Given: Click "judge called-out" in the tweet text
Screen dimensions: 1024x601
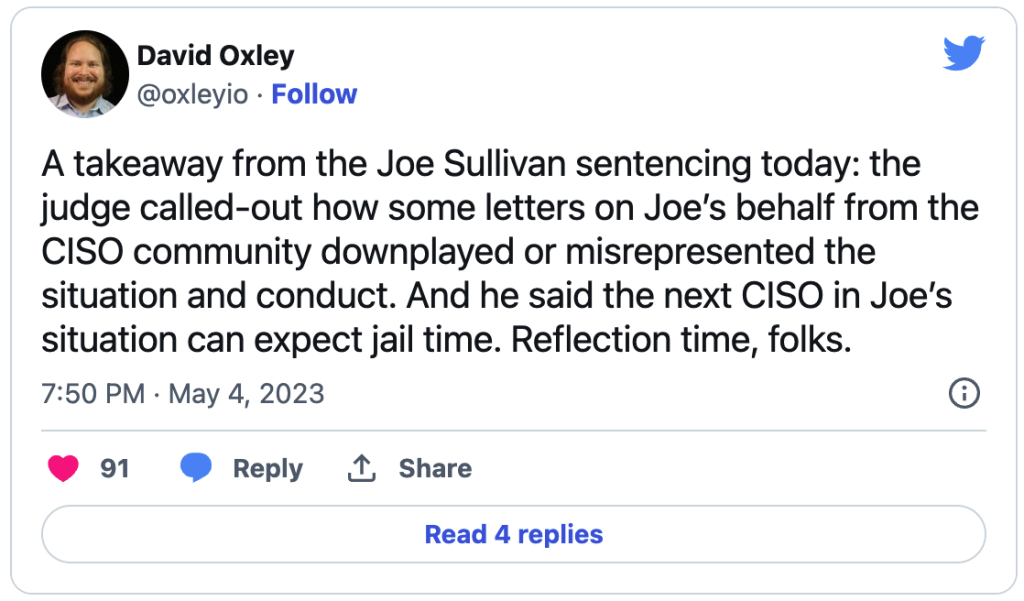Looking at the screenshot, I should coord(168,208).
